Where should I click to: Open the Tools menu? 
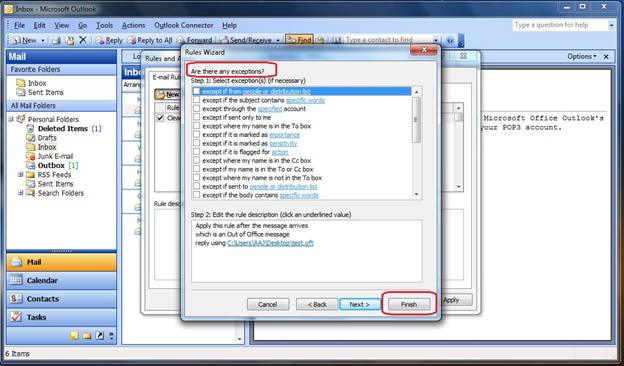[x=105, y=25]
